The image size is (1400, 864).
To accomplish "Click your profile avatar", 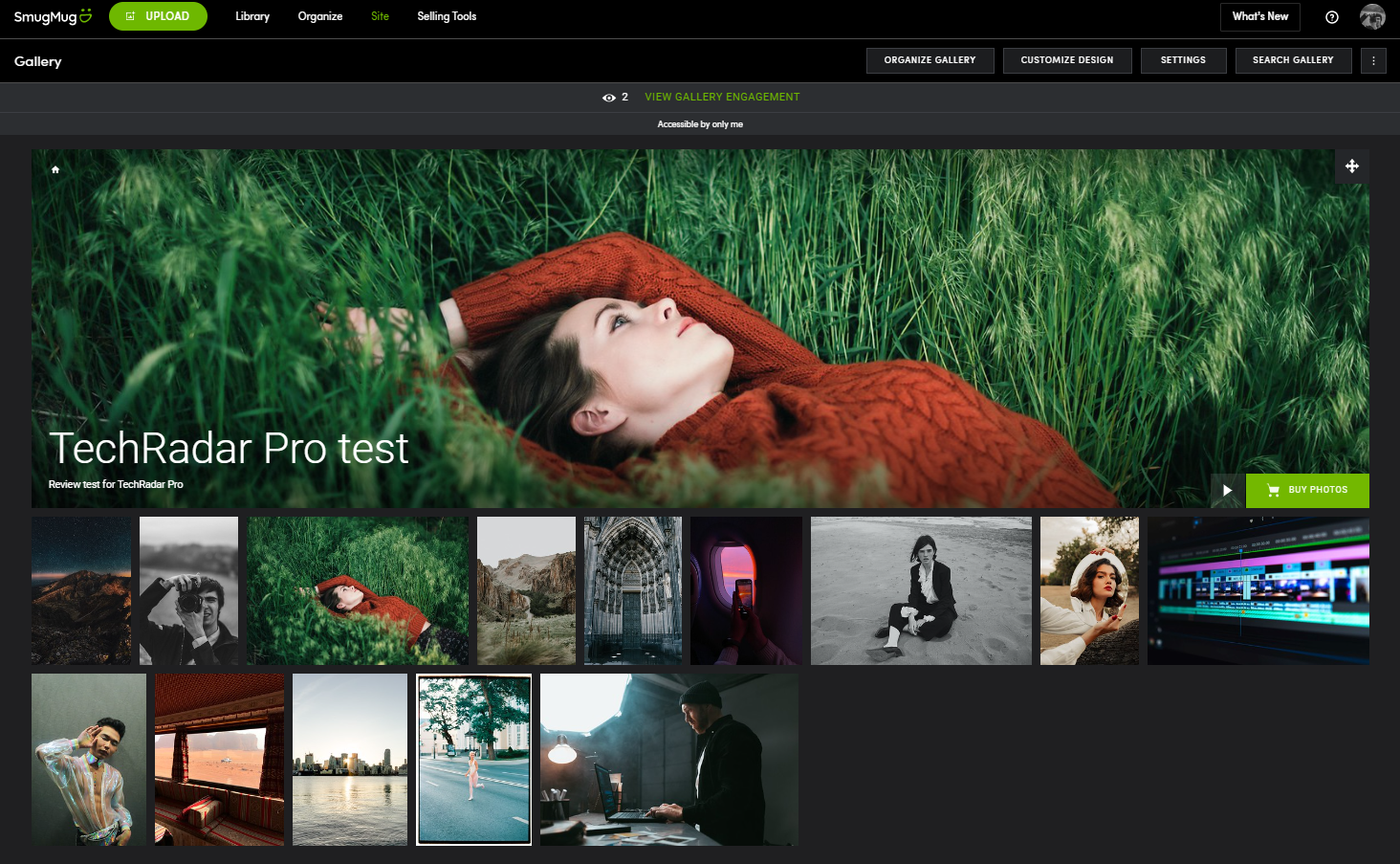I will click(1372, 16).
